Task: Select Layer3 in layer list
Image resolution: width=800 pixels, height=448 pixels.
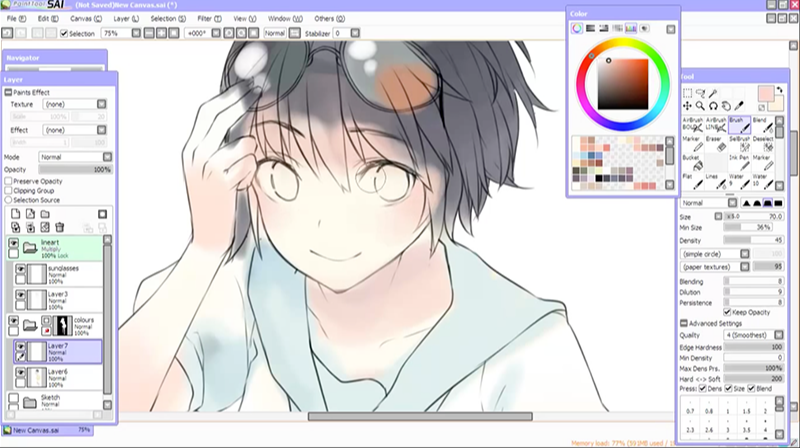Action: click(x=58, y=300)
